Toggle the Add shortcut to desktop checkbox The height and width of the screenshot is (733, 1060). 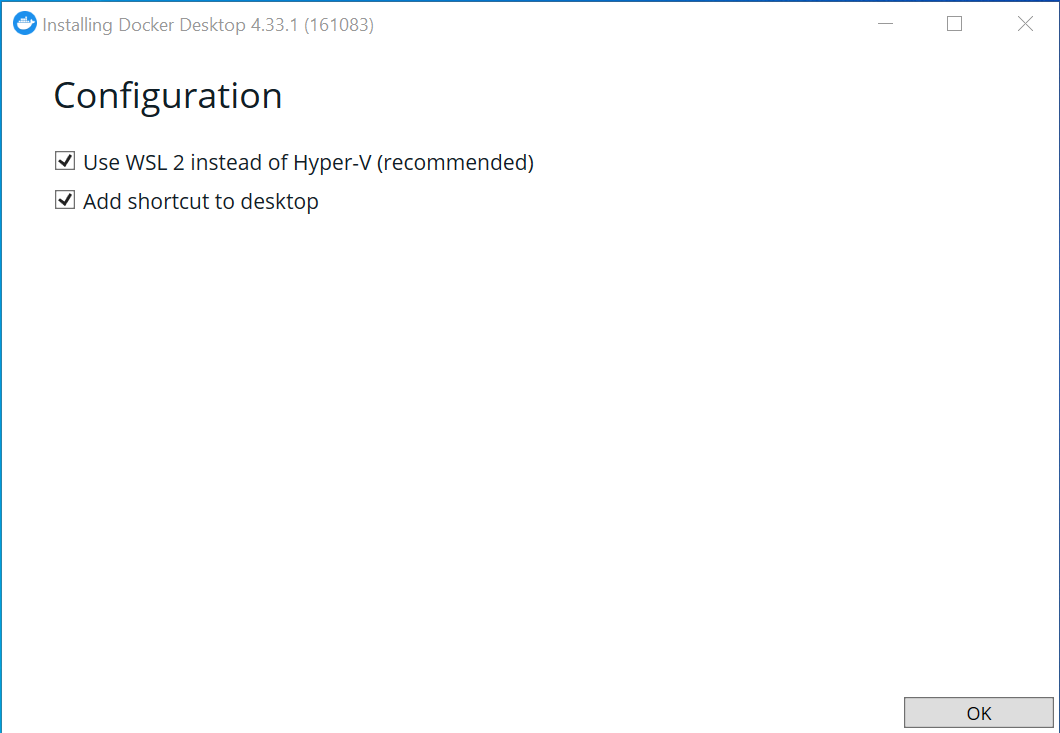tap(65, 200)
